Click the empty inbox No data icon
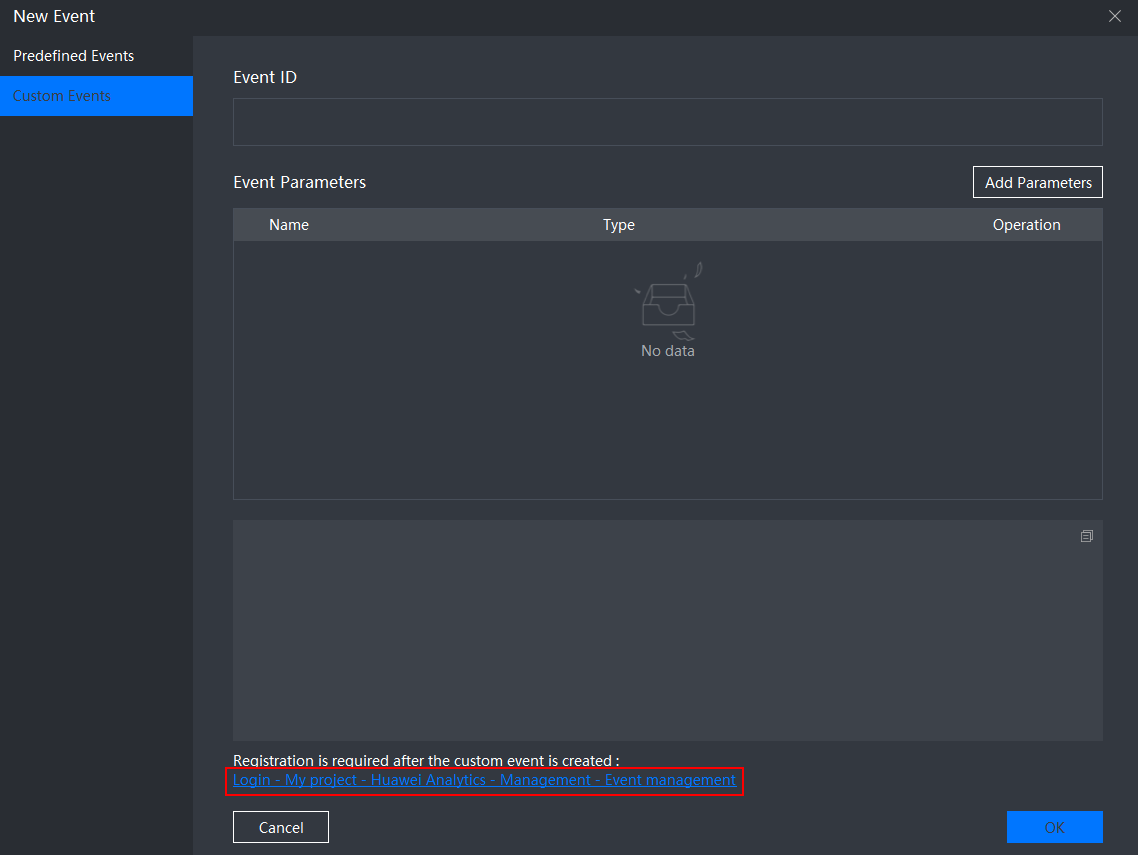Image resolution: width=1138 pixels, height=855 pixels. (x=668, y=301)
